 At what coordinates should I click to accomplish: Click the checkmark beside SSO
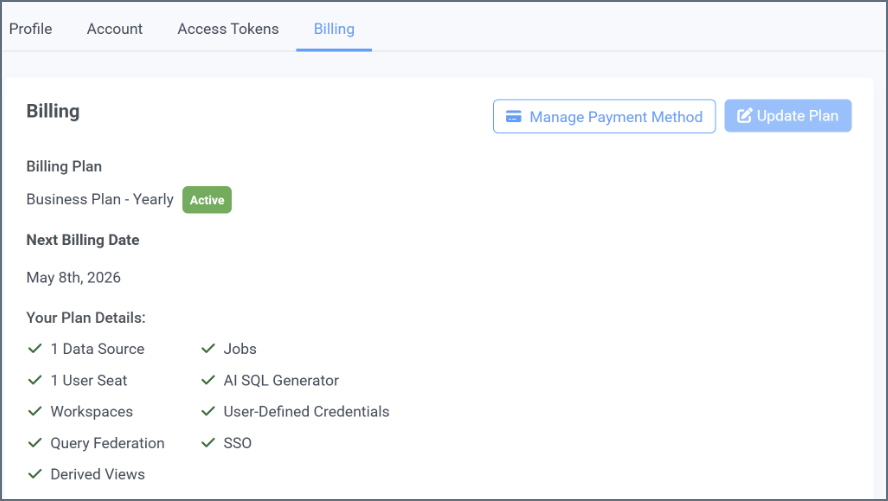(208, 443)
